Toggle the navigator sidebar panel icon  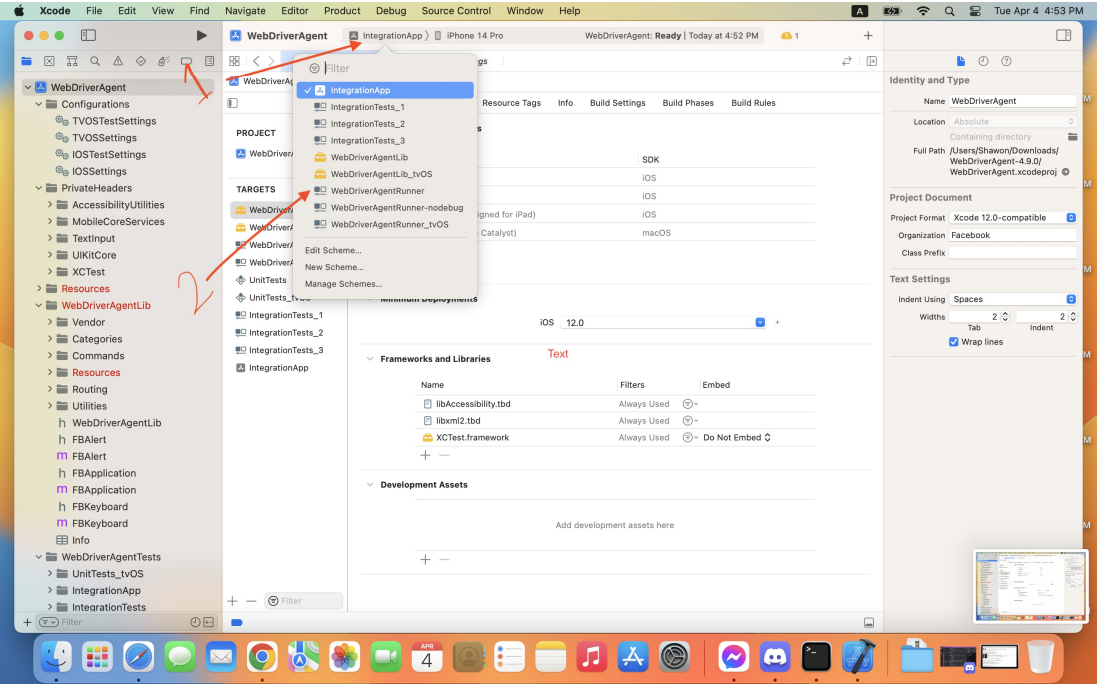tap(88, 36)
